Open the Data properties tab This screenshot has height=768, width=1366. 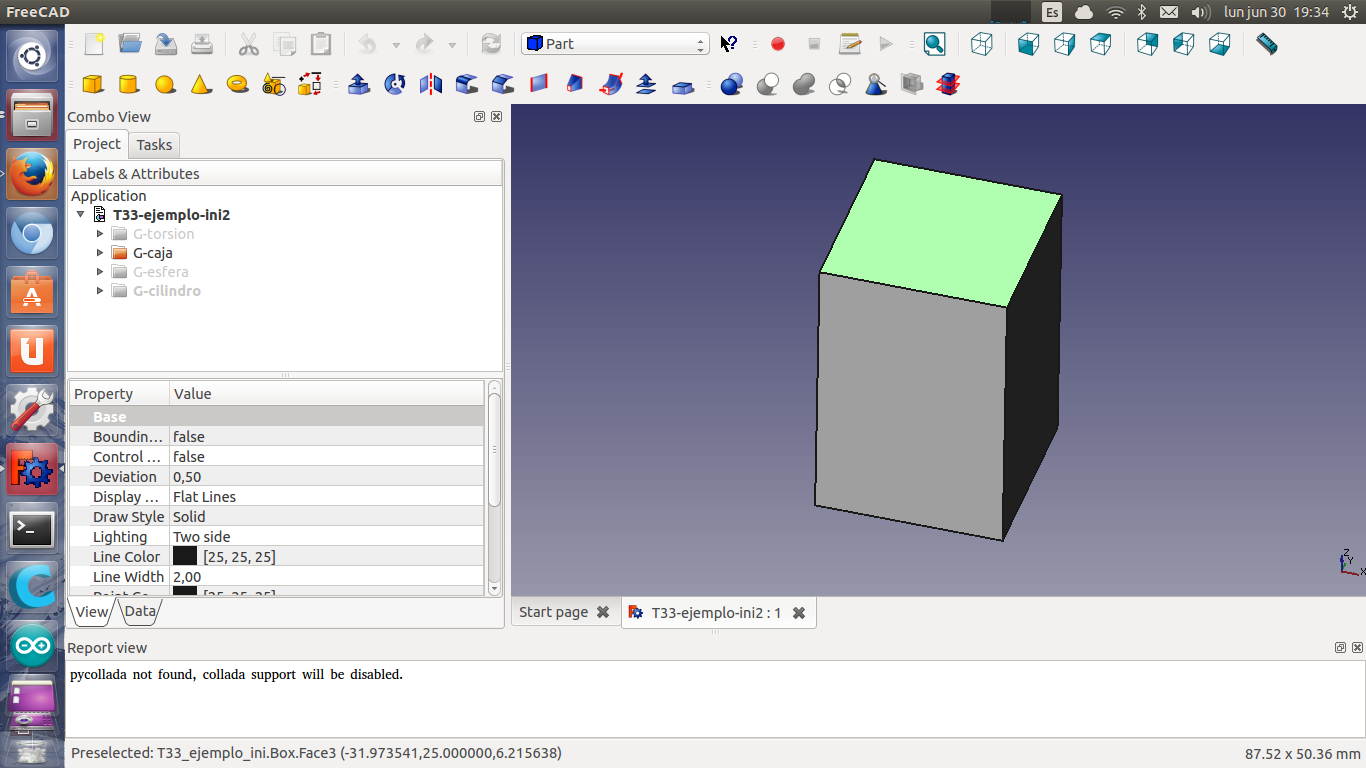point(140,611)
